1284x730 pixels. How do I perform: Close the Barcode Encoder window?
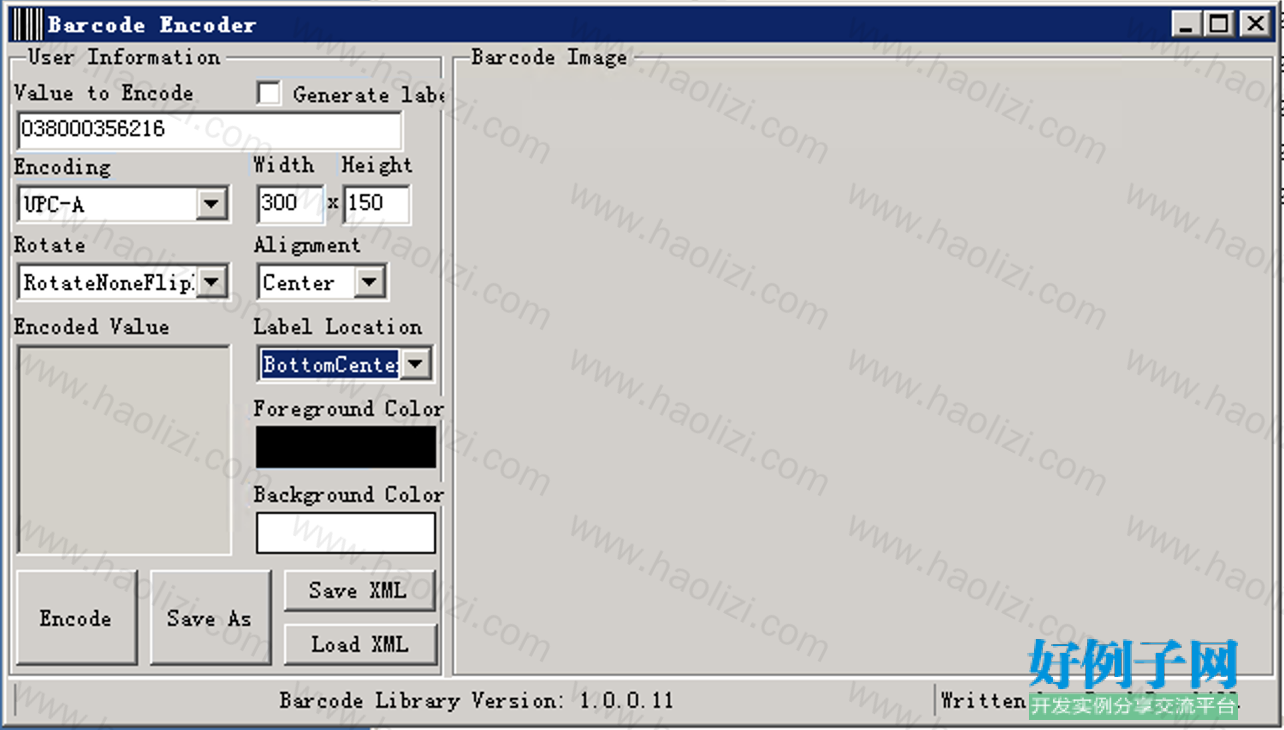pos(1255,24)
